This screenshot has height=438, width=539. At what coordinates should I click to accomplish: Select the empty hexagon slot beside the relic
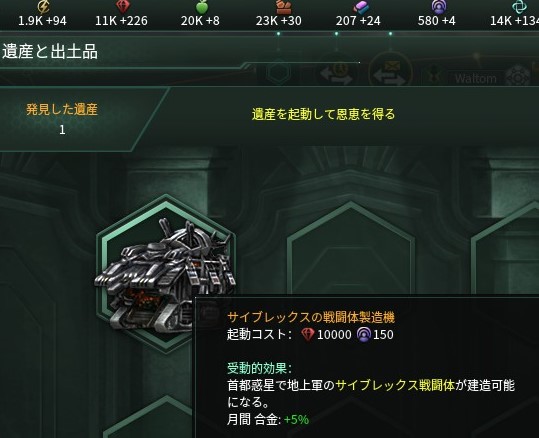351,248
